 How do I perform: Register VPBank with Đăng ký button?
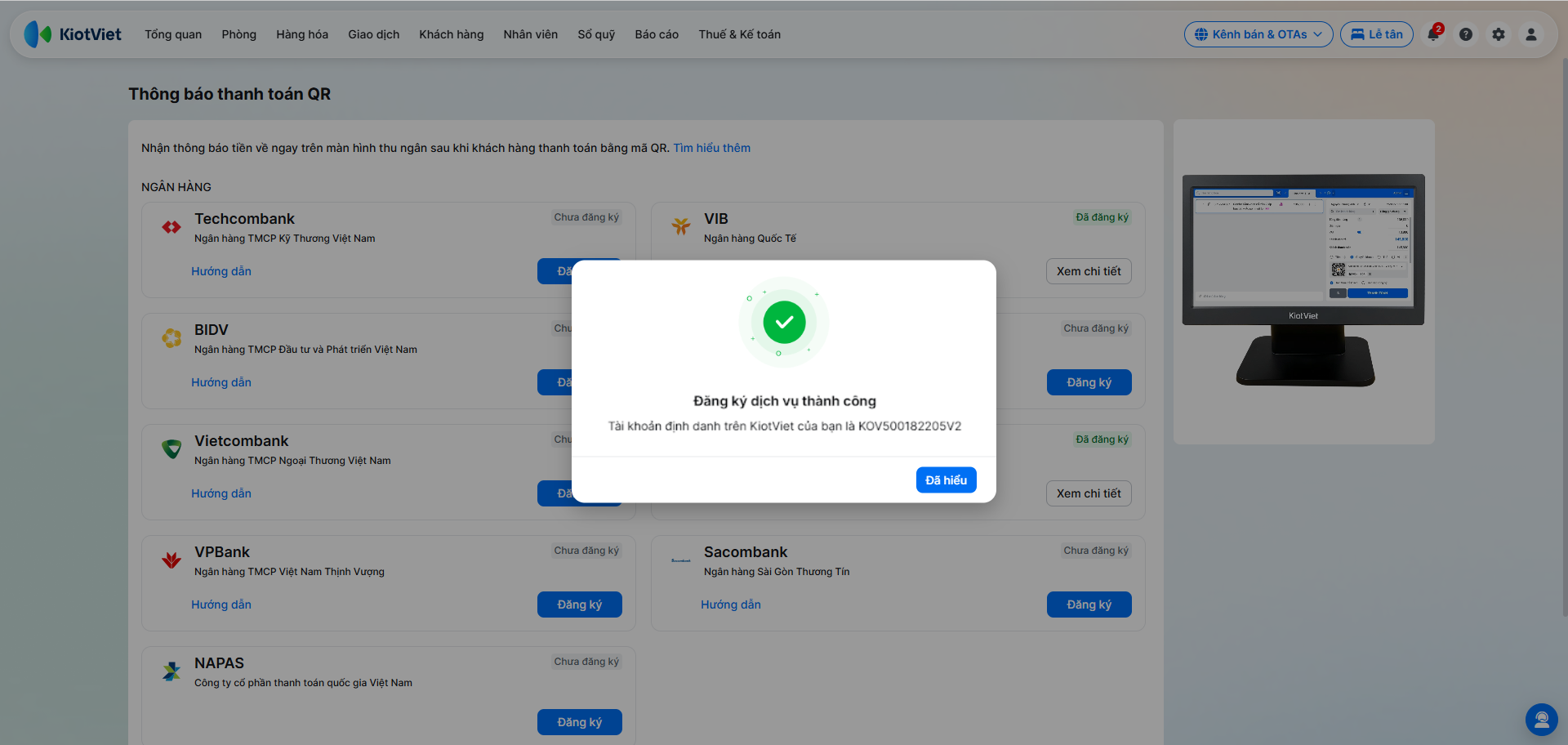pyautogui.click(x=580, y=604)
